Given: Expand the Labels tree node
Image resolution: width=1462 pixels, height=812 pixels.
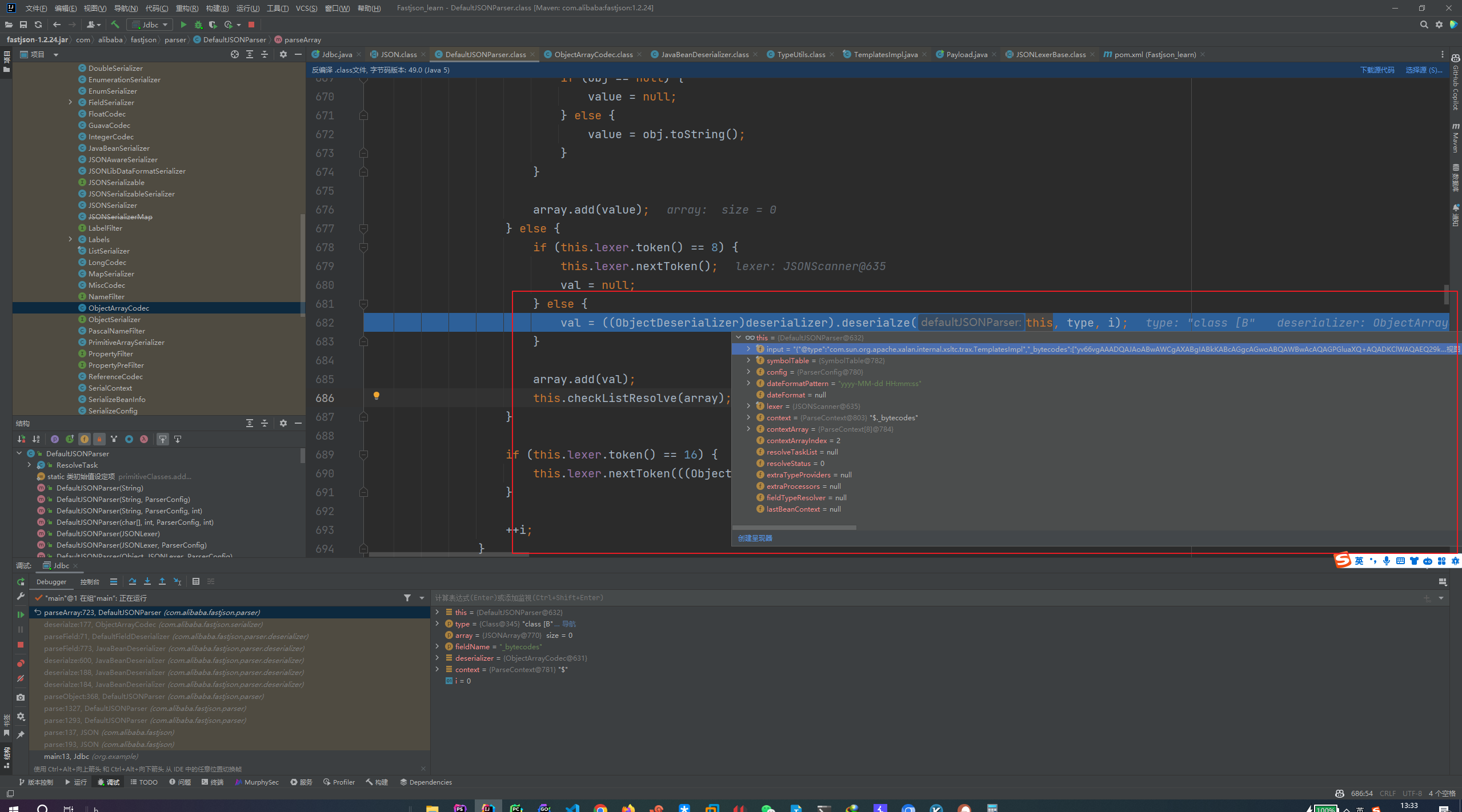Looking at the screenshot, I should (x=70, y=239).
